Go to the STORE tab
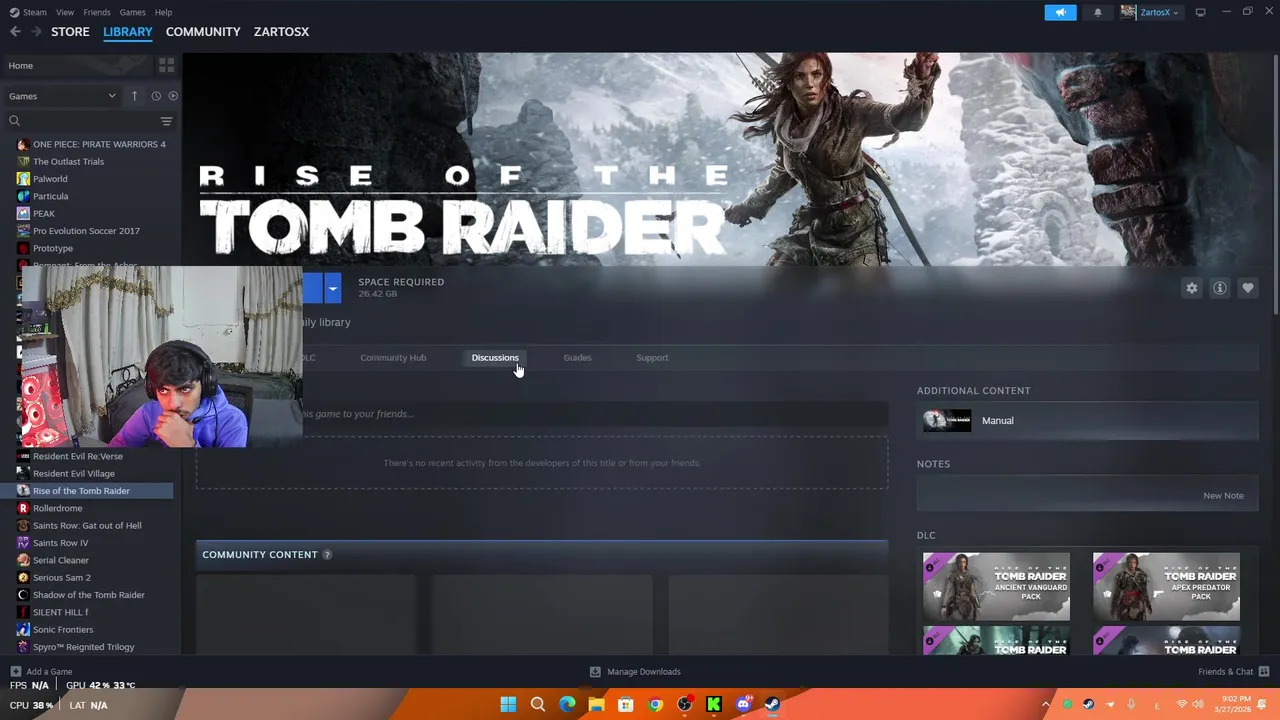The image size is (1280, 720). pyautogui.click(x=70, y=32)
